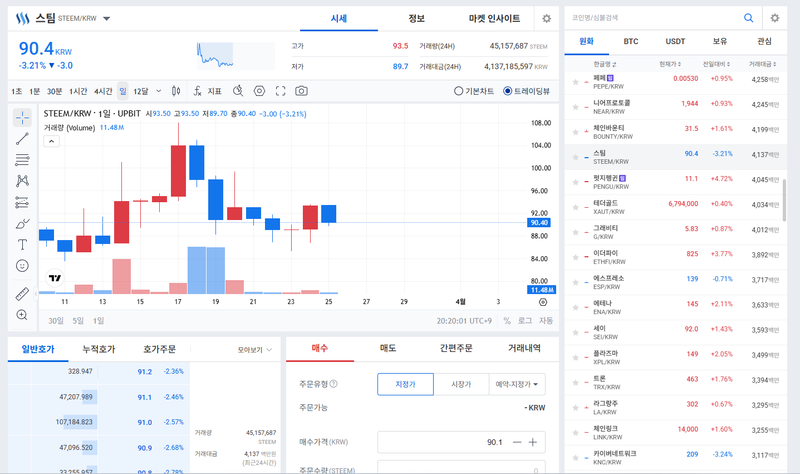
Task: Set chart range to 30일
Action: pyautogui.click(x=56, y=321)
